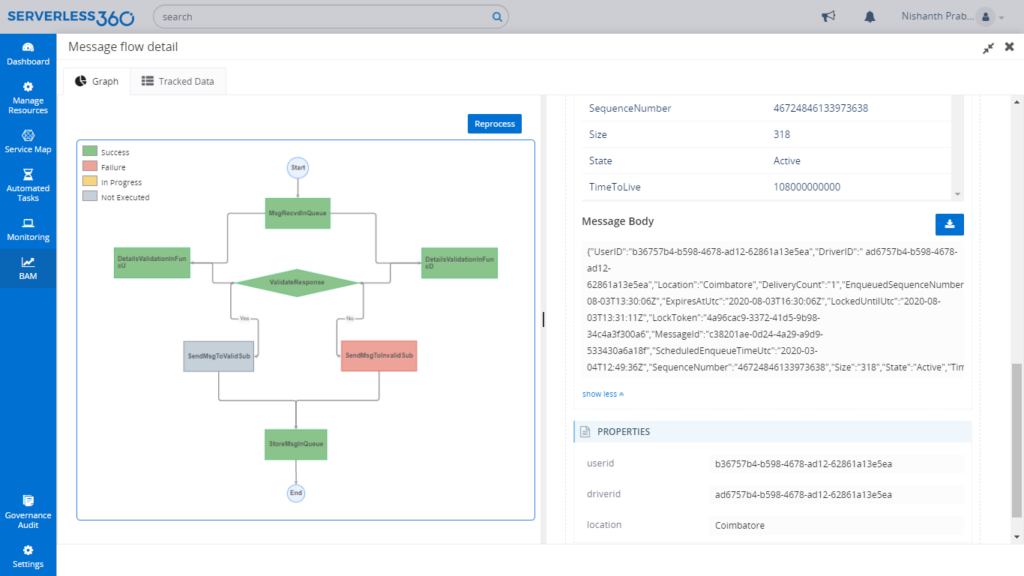Image resolution: width=1024 pixels, height=576 pixels.
Task: Open Settings from the sidebar
Action: pyautogui.click(x=28, y=556)
